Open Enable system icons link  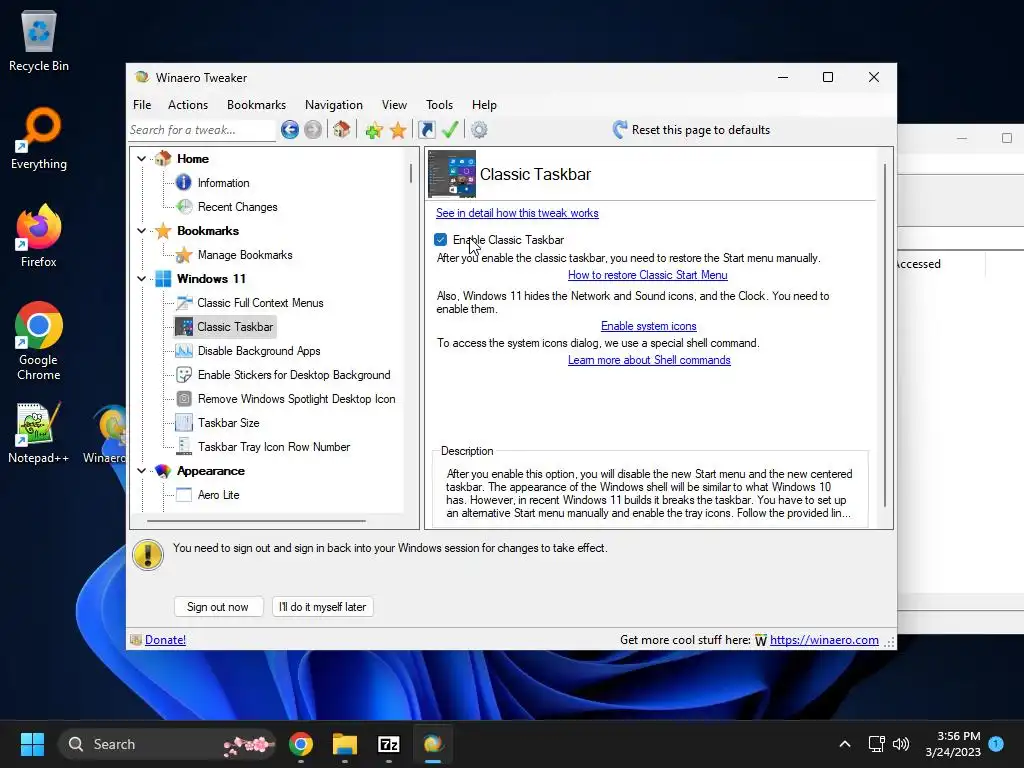tap(648, 326)
